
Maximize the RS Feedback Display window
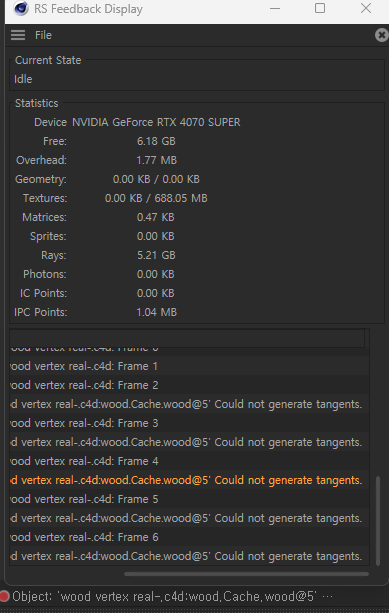coord(320,8)
